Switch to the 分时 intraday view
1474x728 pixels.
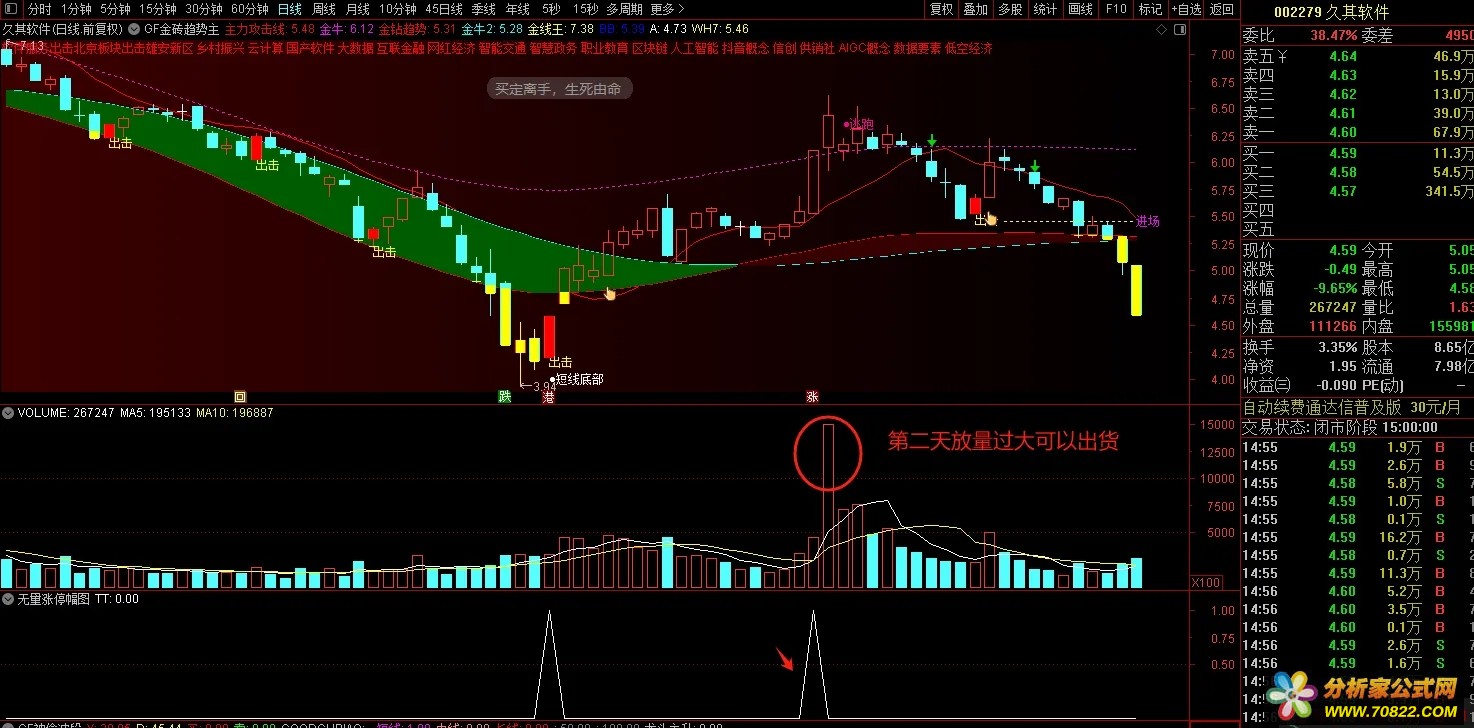[x=39, y=9]
